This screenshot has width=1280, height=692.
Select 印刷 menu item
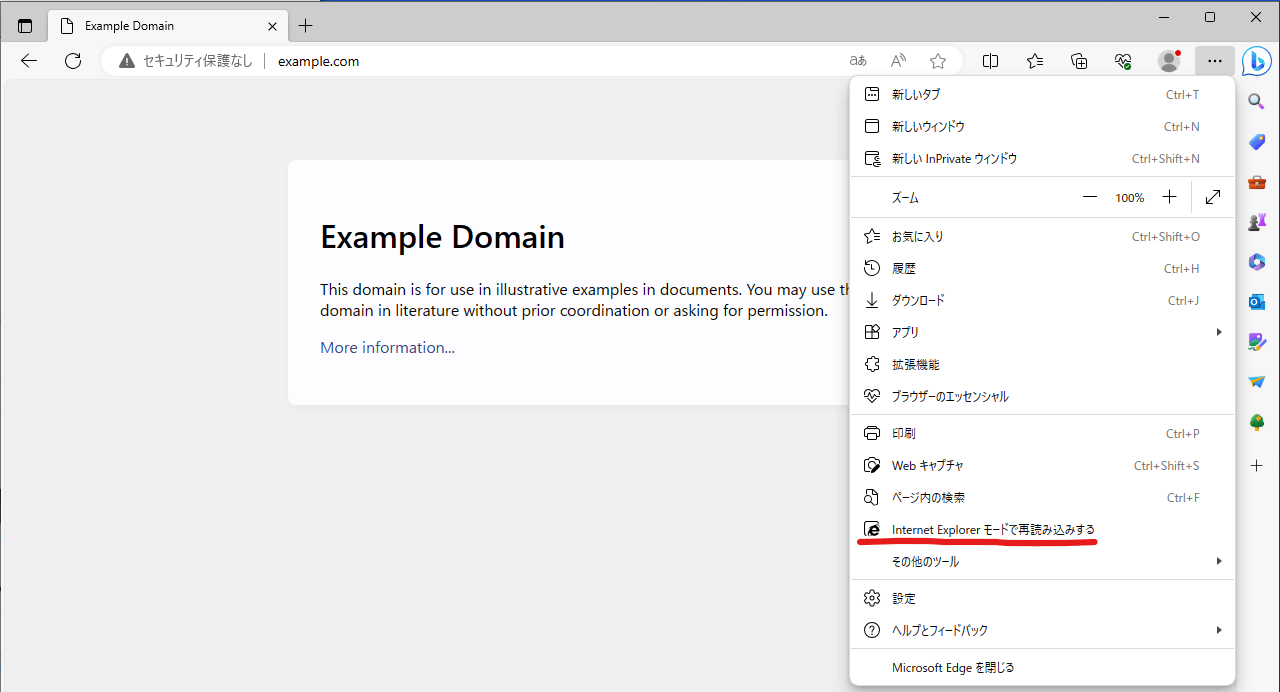click(1042, 434)
